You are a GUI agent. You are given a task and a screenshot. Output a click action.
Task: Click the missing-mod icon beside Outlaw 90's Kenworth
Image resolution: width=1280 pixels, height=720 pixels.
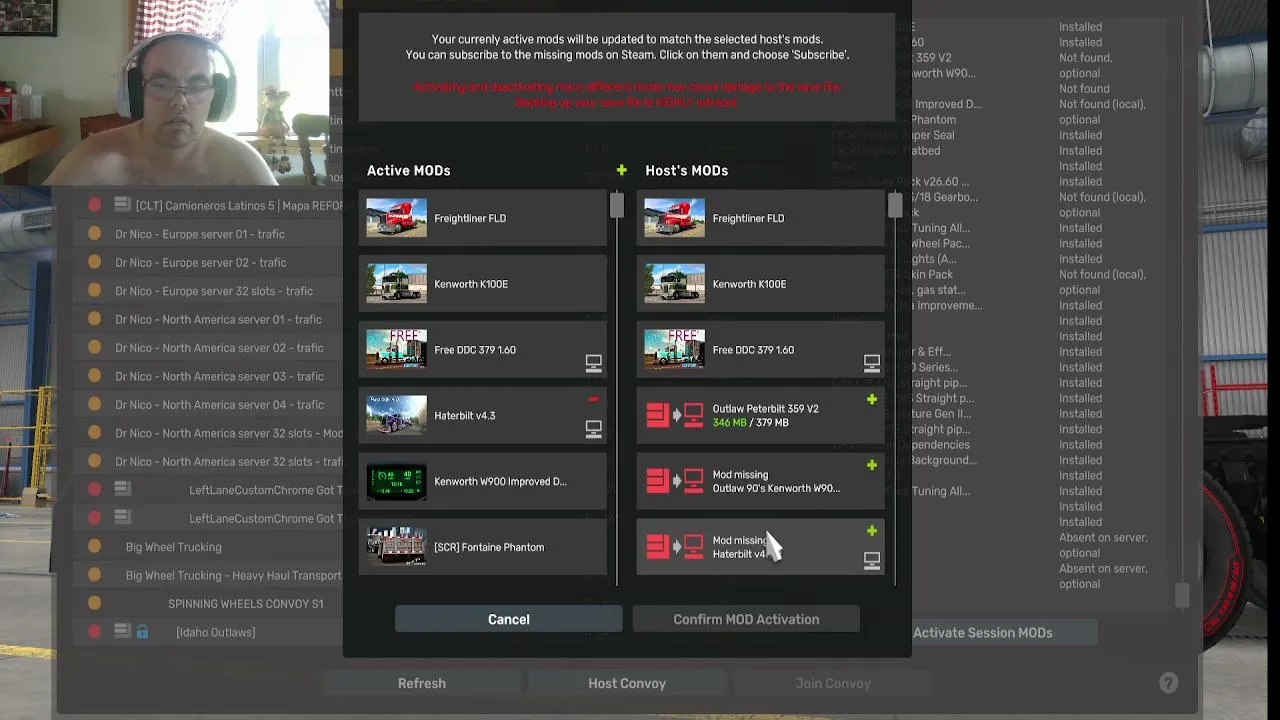[x=675, y=481]
